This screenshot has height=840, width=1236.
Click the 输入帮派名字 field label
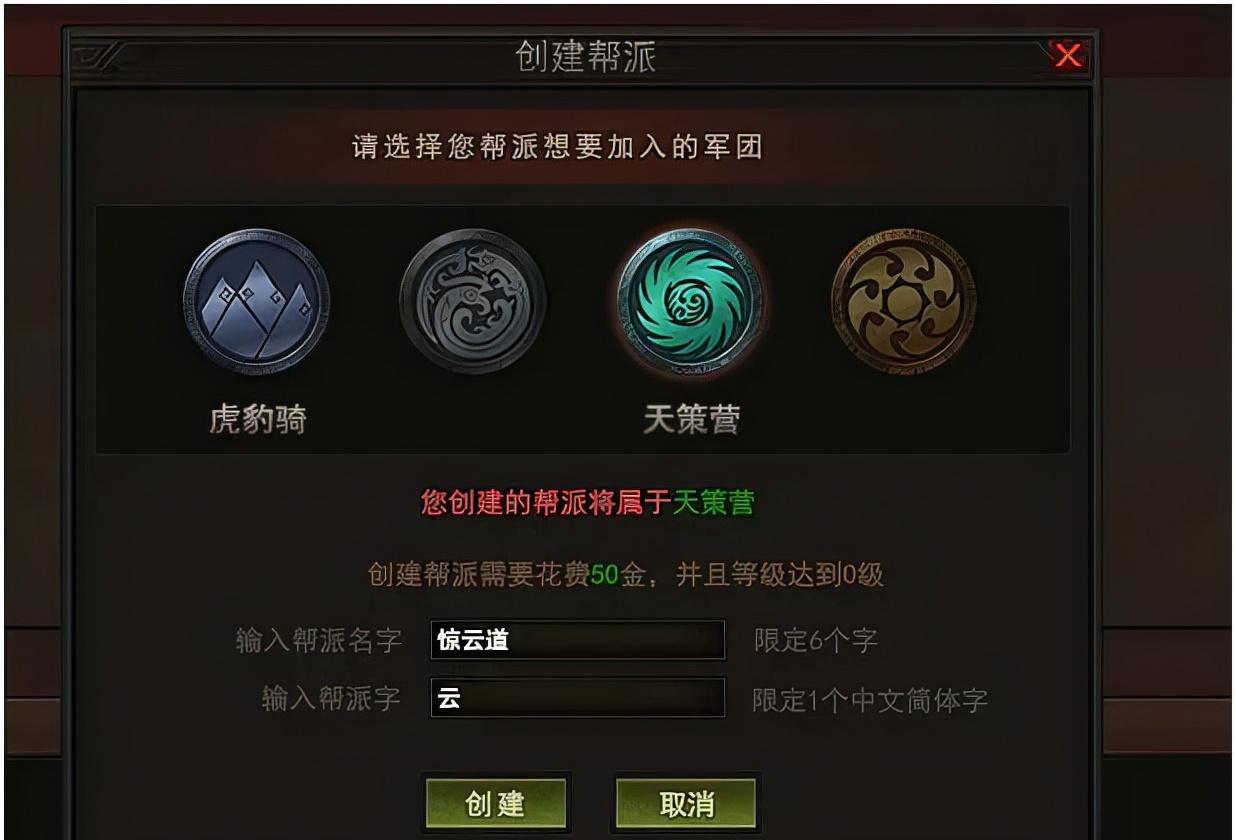pyautogui.click(x=319, y=641)
